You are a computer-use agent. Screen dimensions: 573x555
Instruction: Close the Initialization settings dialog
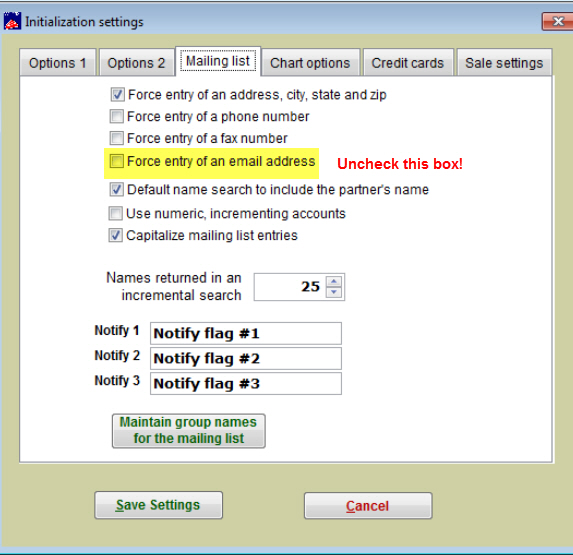[x=558, y=22]
